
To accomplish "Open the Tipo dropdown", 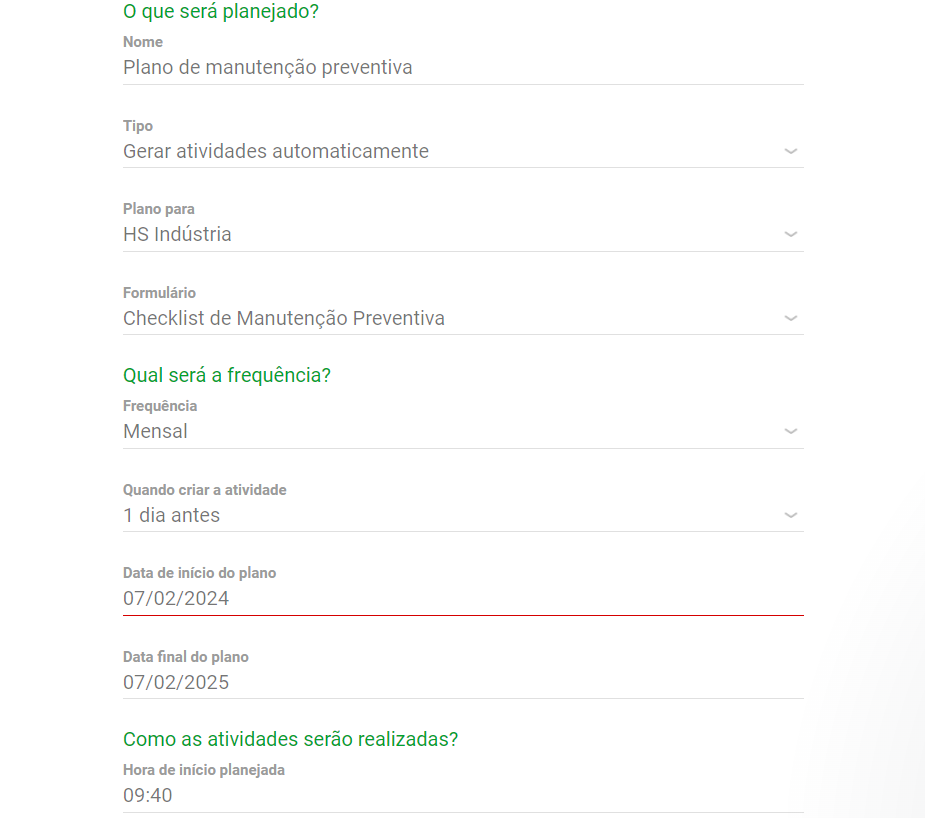I will click(x=790, y=151).
